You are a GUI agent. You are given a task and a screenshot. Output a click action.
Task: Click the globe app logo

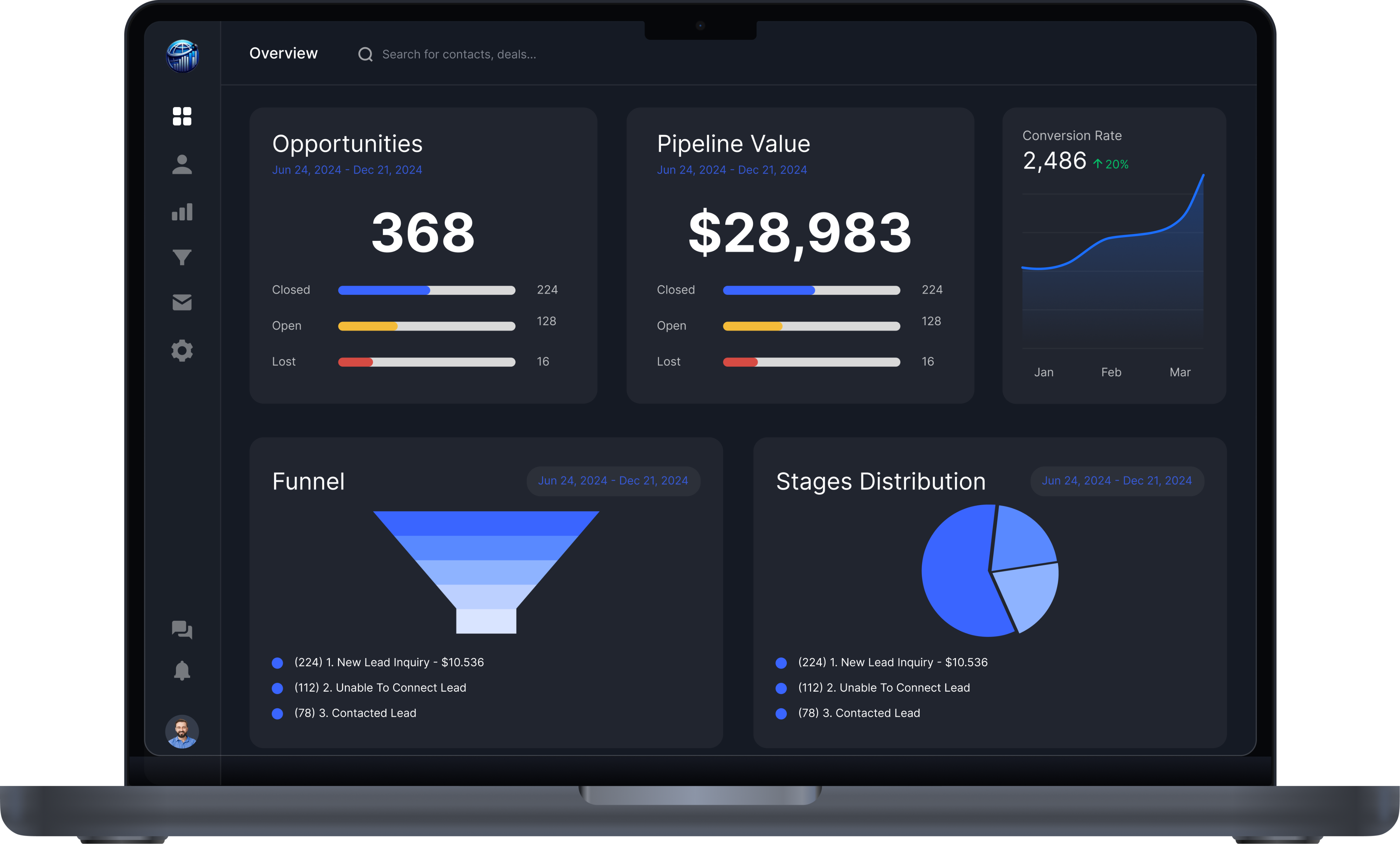pos(182,56)
